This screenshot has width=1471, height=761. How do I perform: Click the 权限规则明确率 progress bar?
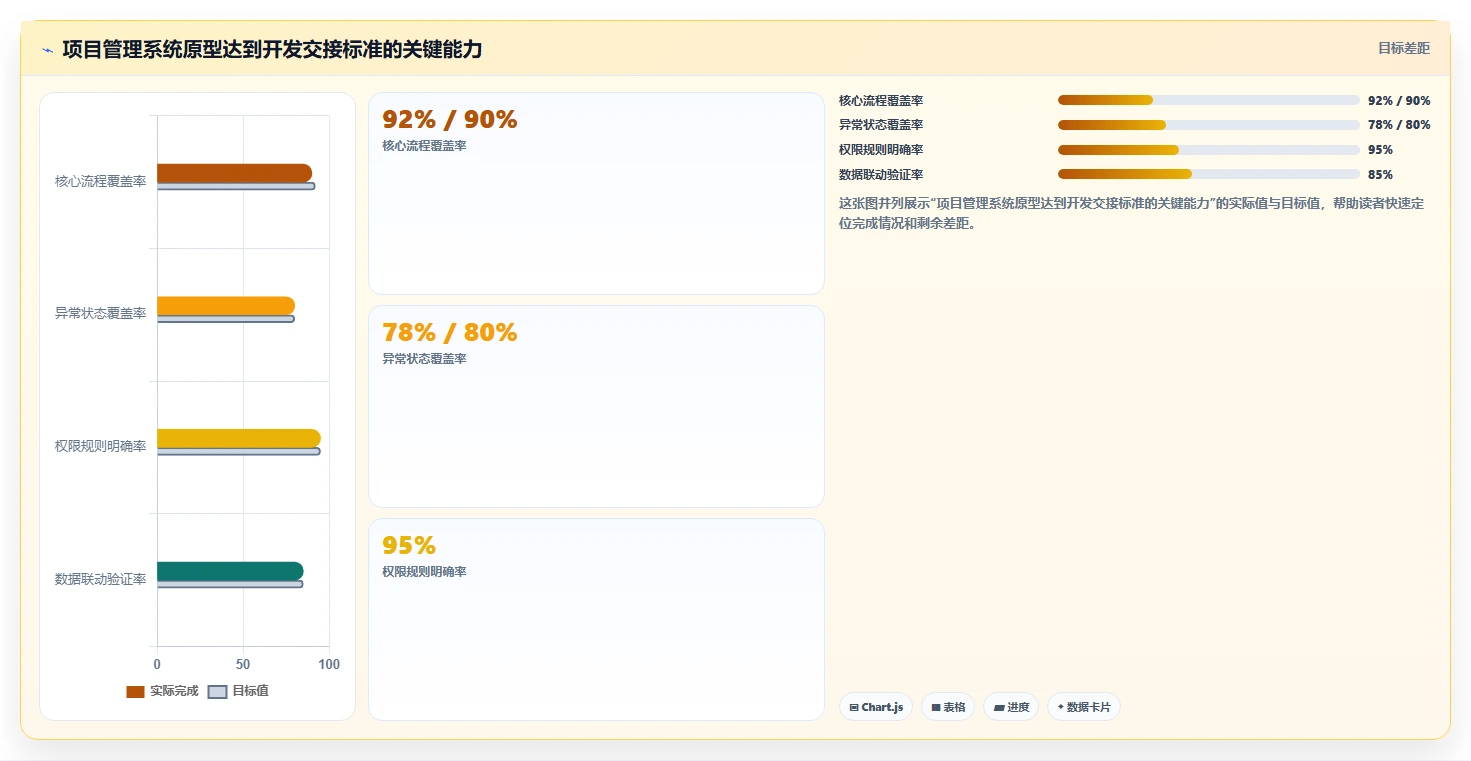click(x=1208, y=150)
